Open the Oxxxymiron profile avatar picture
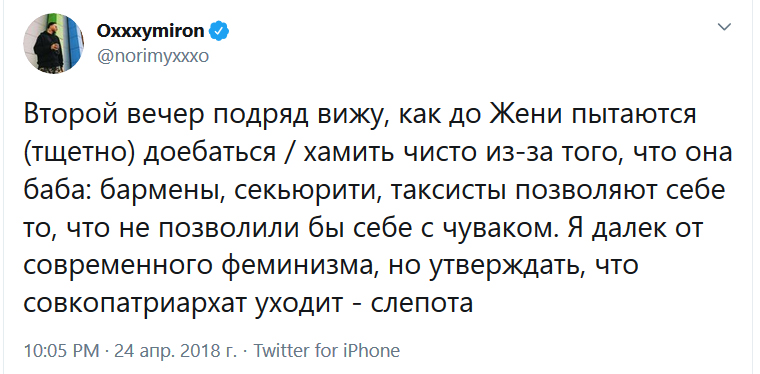This screenshot has height=374, width=760. (x=53, y=44)
